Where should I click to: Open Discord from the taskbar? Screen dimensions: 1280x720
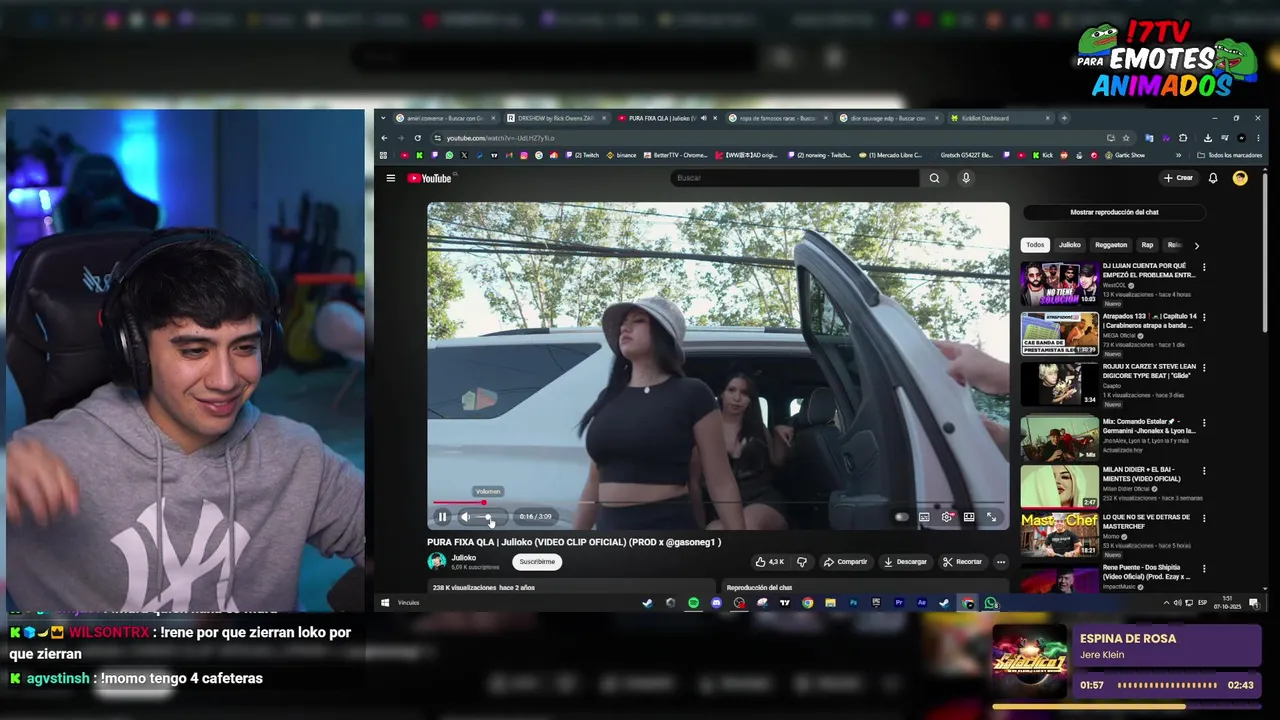(716, 603)
